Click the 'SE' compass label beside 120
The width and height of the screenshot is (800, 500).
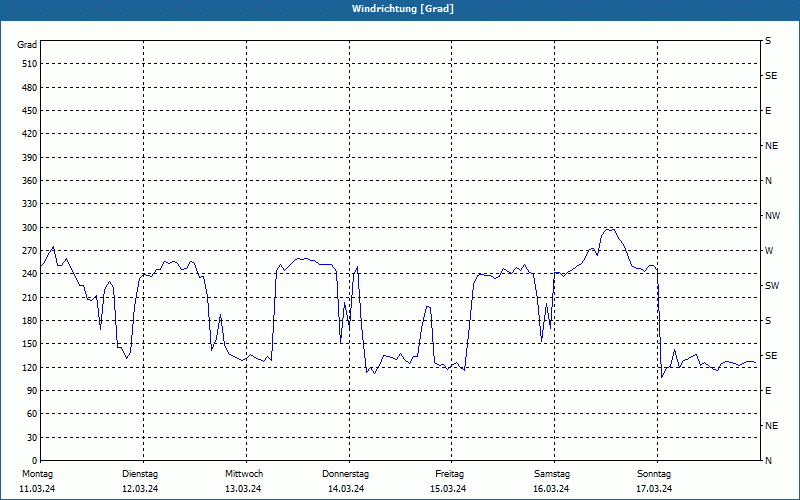(771, 356)
